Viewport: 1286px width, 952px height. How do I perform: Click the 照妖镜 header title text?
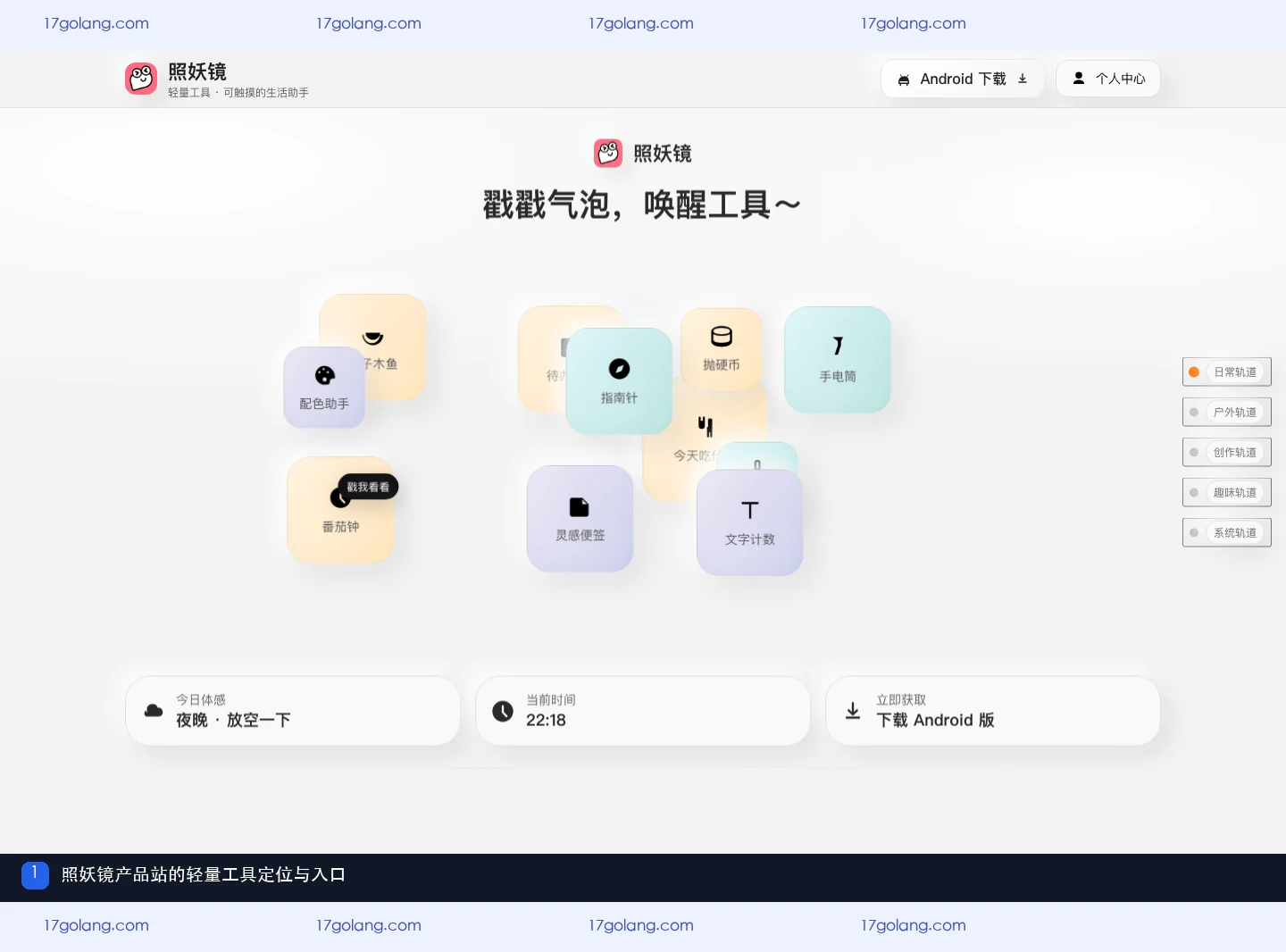(x=197, y=71)
